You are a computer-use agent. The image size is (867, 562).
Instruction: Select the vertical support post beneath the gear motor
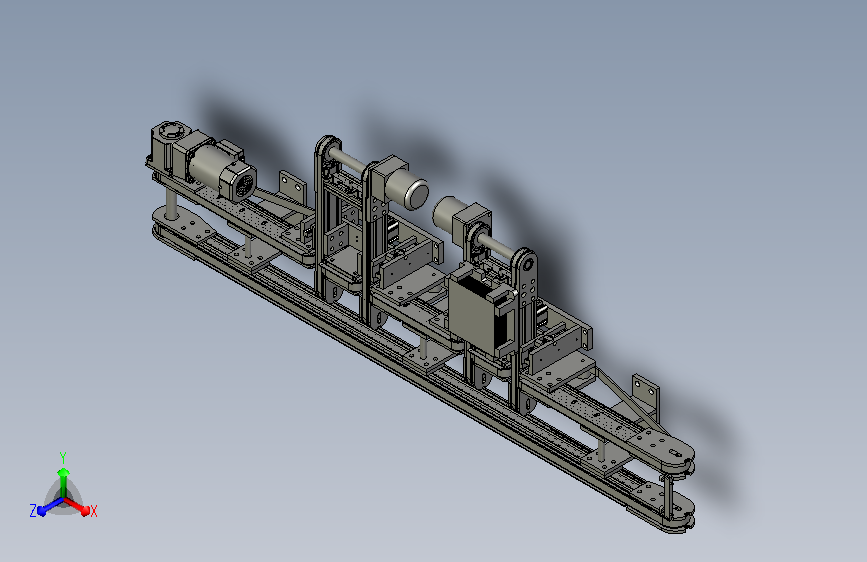point(171,202)
